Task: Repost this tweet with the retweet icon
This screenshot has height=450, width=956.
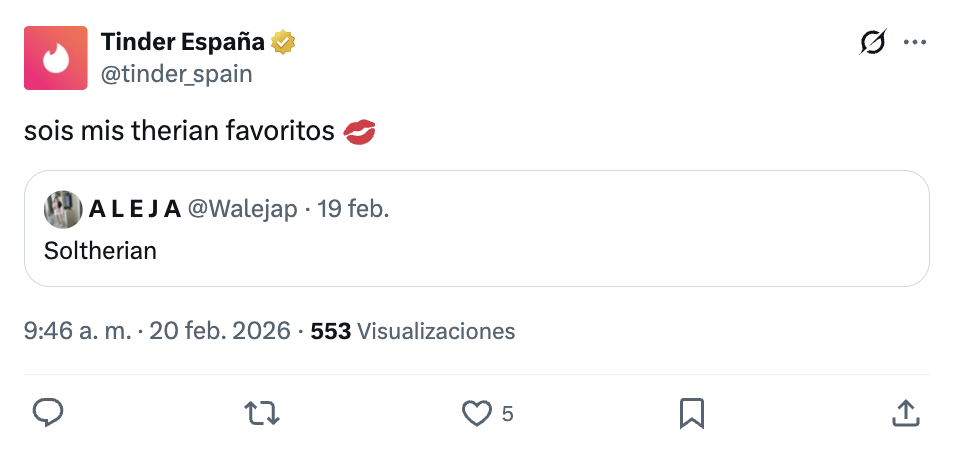Action: coord(263,412)
